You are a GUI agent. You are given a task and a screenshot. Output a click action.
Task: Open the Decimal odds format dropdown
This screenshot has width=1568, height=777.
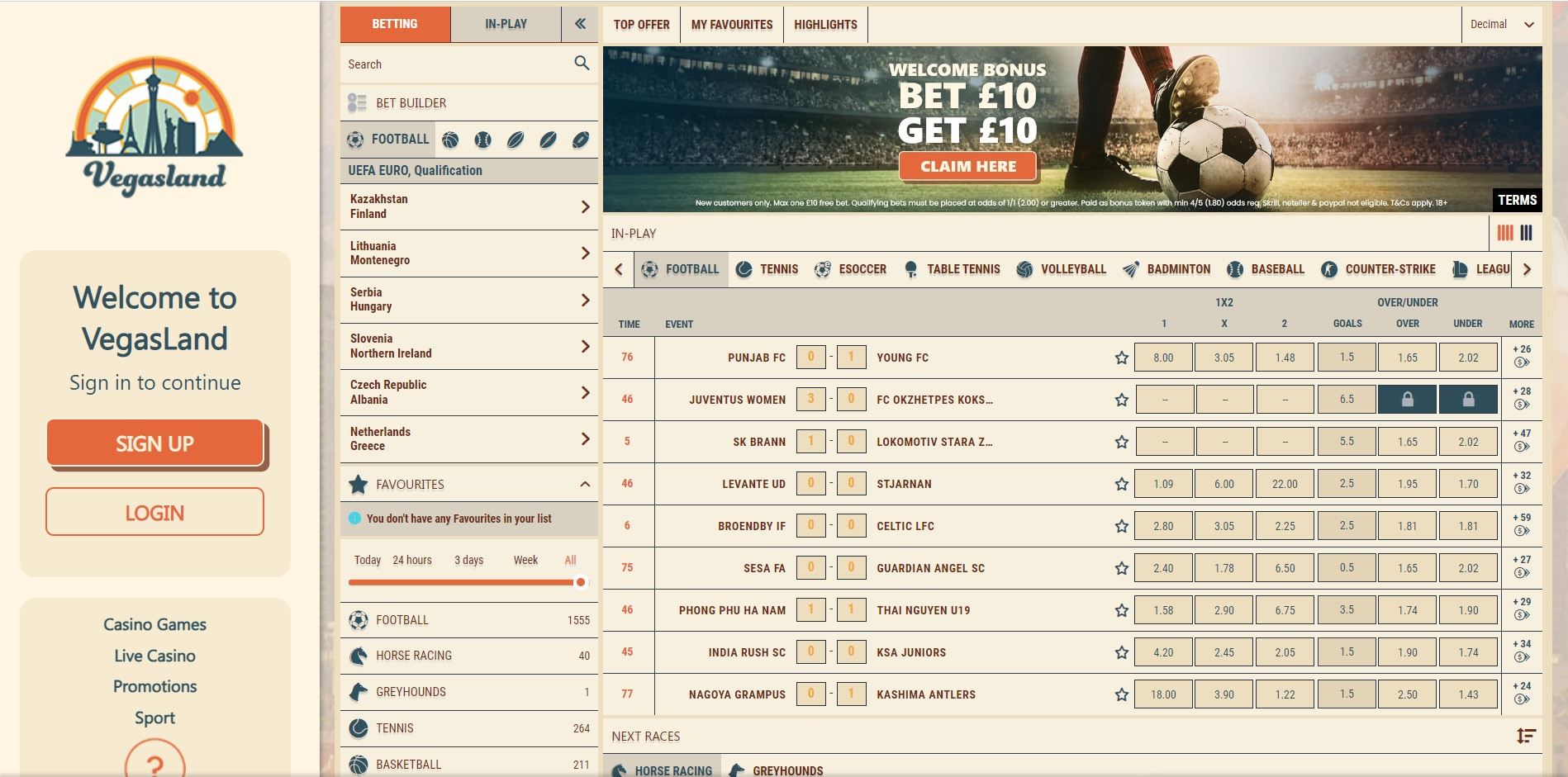[1502, 25]
